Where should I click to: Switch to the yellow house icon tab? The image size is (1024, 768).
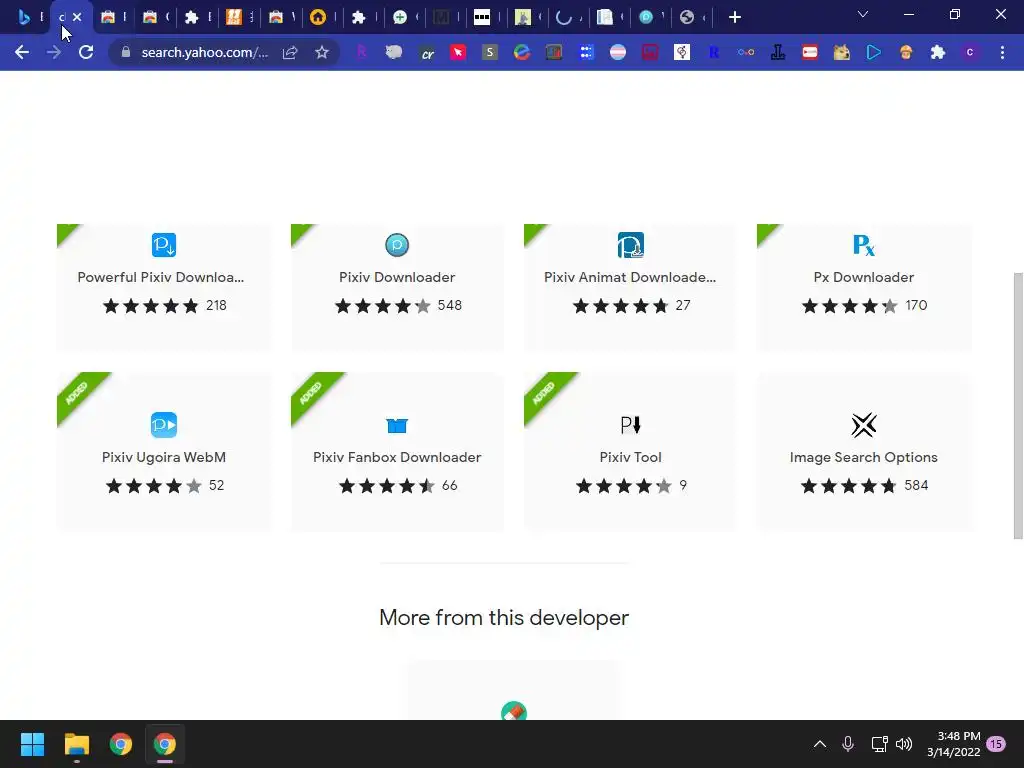click(x=318, y=17)
